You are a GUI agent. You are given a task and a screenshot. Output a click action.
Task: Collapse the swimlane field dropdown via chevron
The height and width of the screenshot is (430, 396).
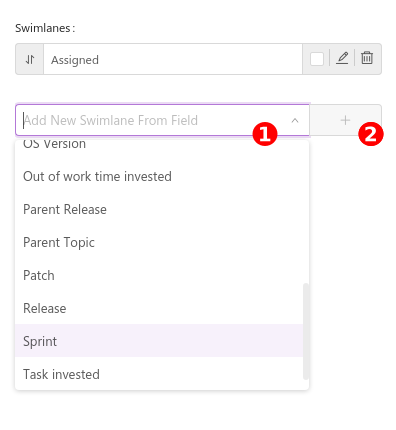pyautogui.click(x=295, y=120)
